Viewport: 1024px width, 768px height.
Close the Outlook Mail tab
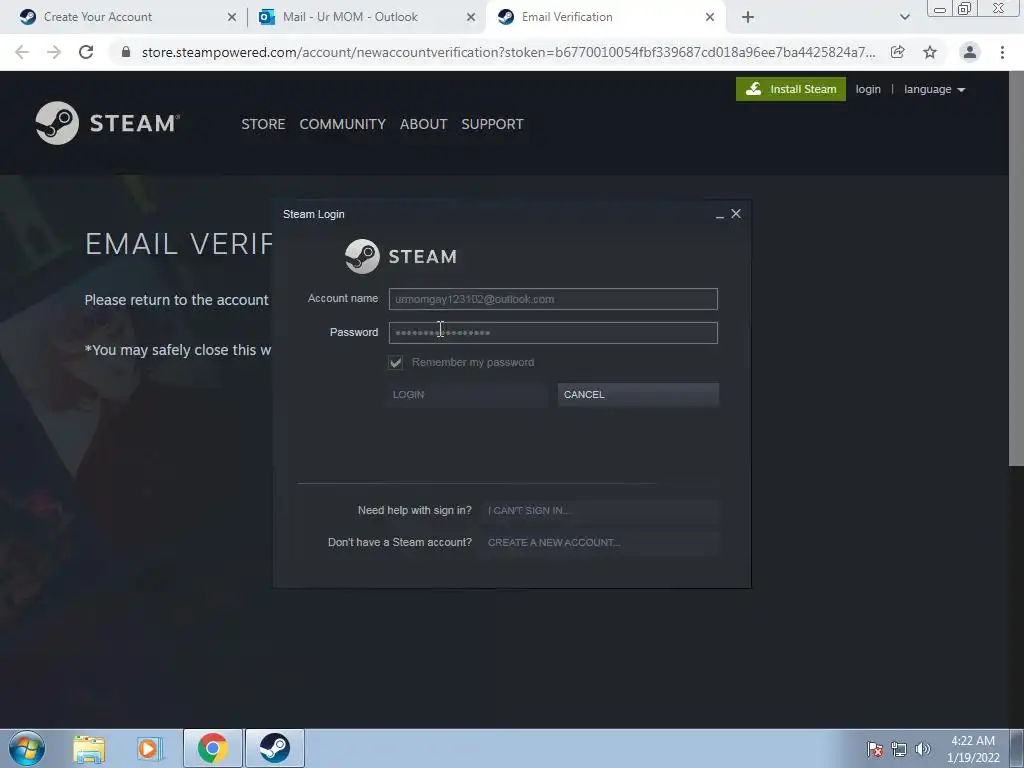coord(471,18)
